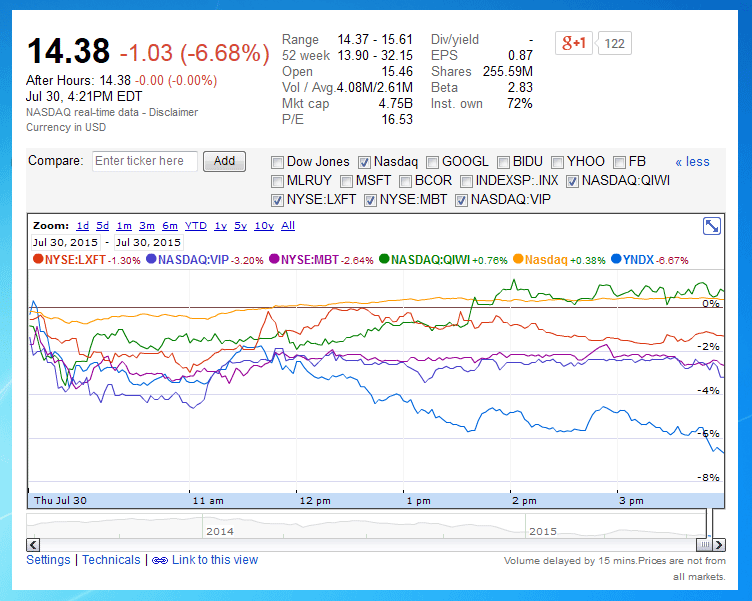Select the purple NYSE:MBT legend dot

274,259
